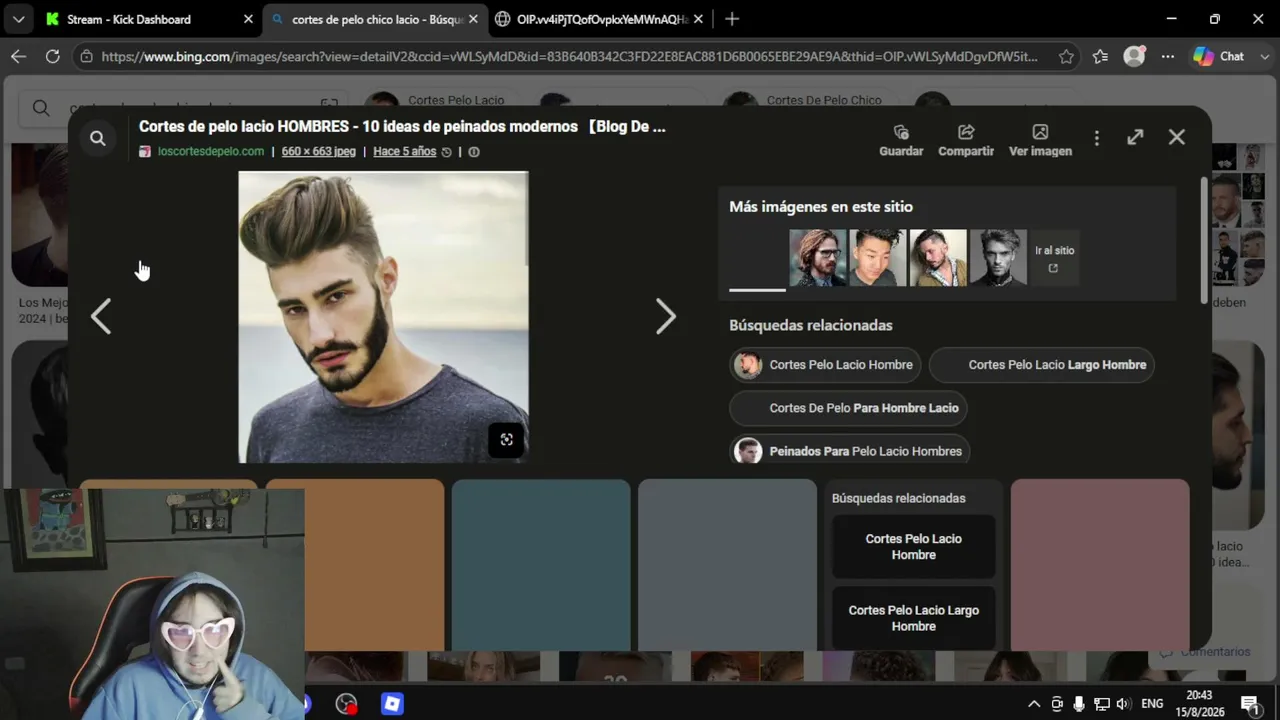This screenshot has width=1280, height=720.
Task: Click the microphone icon in system tray
Action: (x=1079, y=704)
